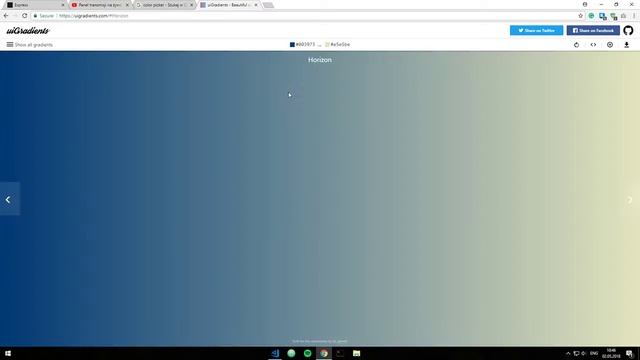640x360 pixels.
Task: Switch to the Express tab
Action: [x=35, y=5]
